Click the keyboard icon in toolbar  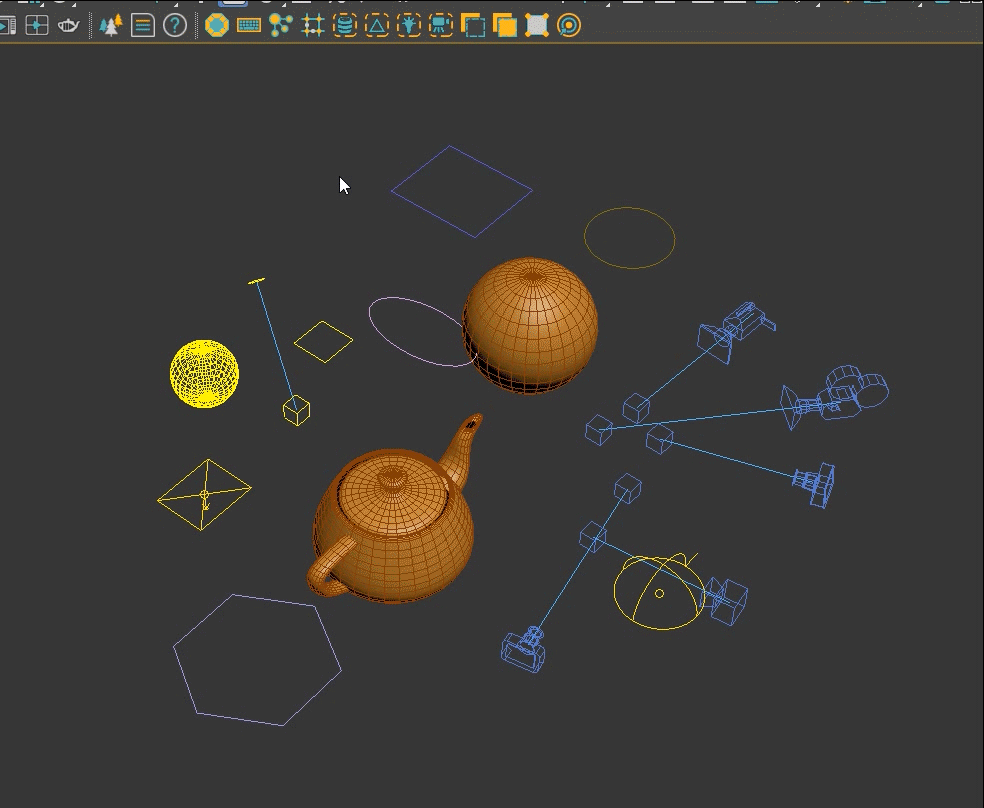(x=249, y=25)
